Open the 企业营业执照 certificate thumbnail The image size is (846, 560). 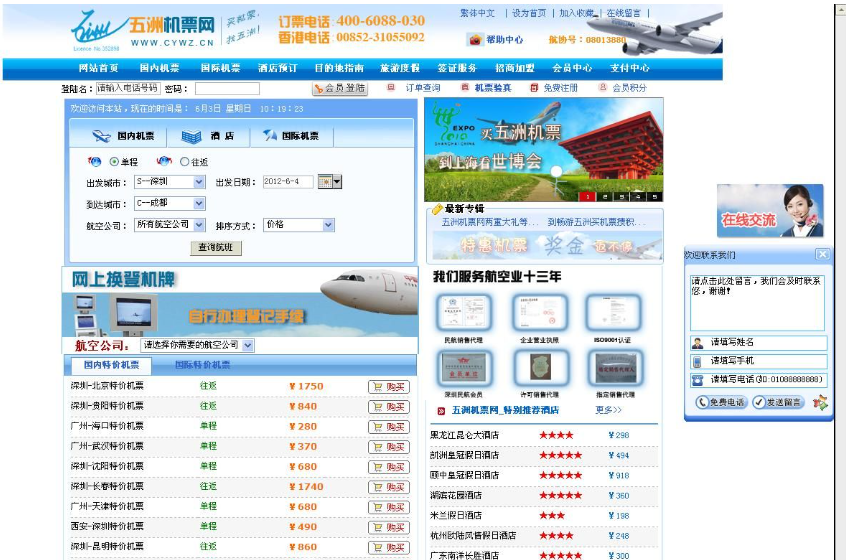pos(540,312)
